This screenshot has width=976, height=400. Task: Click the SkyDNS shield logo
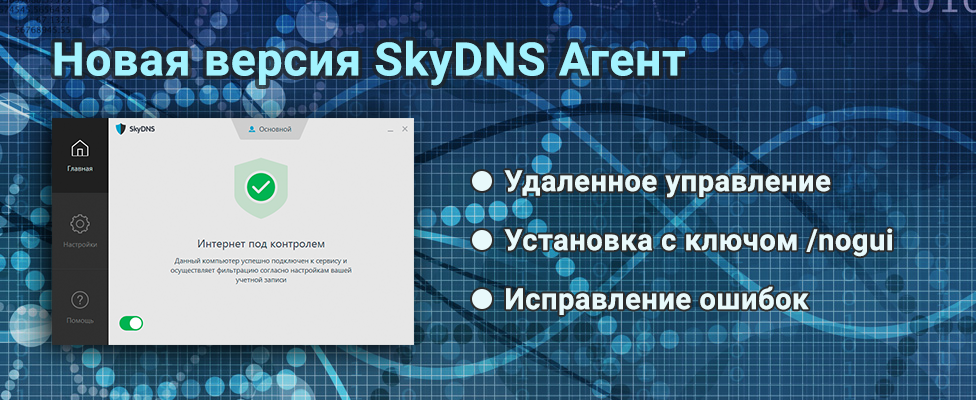tap(121, 129)
